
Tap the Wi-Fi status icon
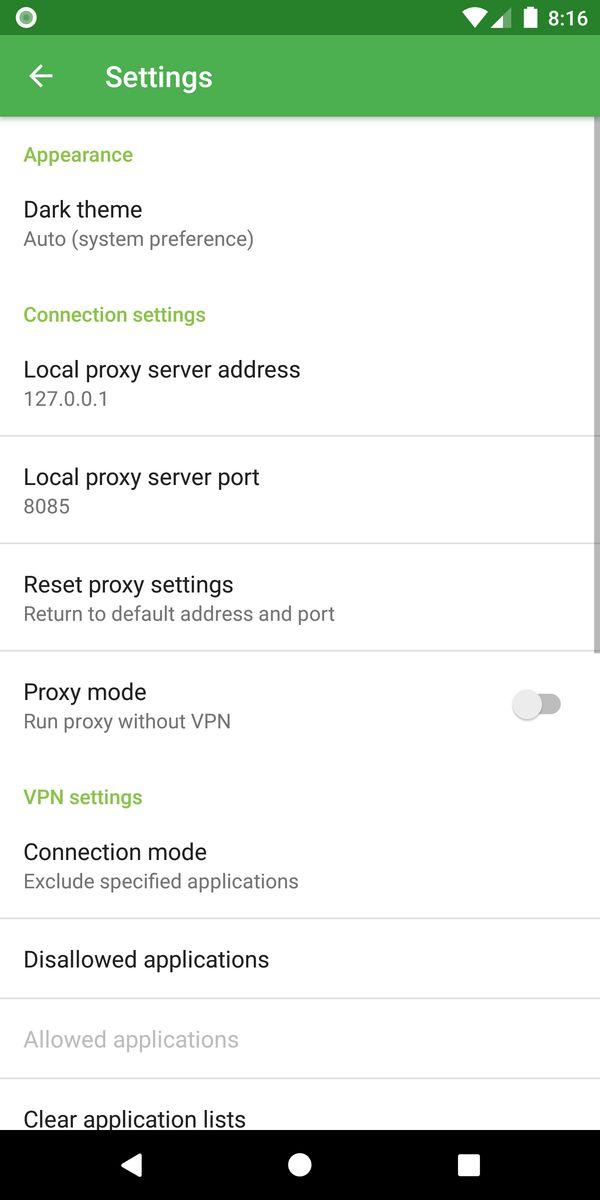coord(475,18)
